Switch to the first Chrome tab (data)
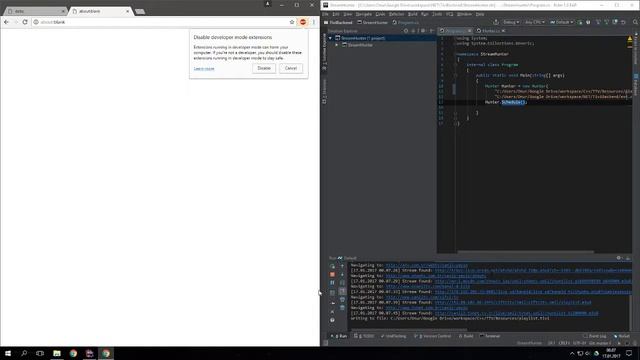The image size is (640, 360). 36,11
